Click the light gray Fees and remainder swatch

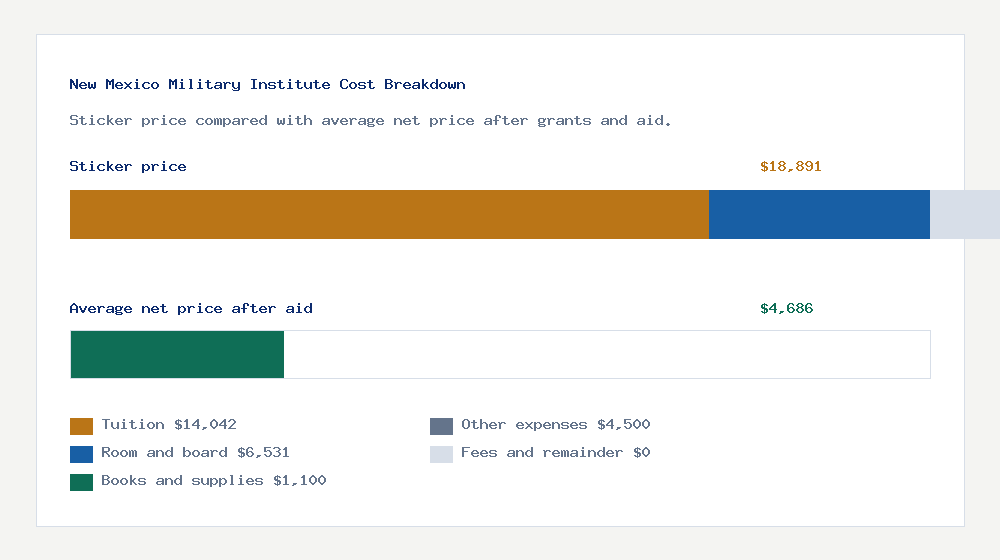tap(441, 454)
